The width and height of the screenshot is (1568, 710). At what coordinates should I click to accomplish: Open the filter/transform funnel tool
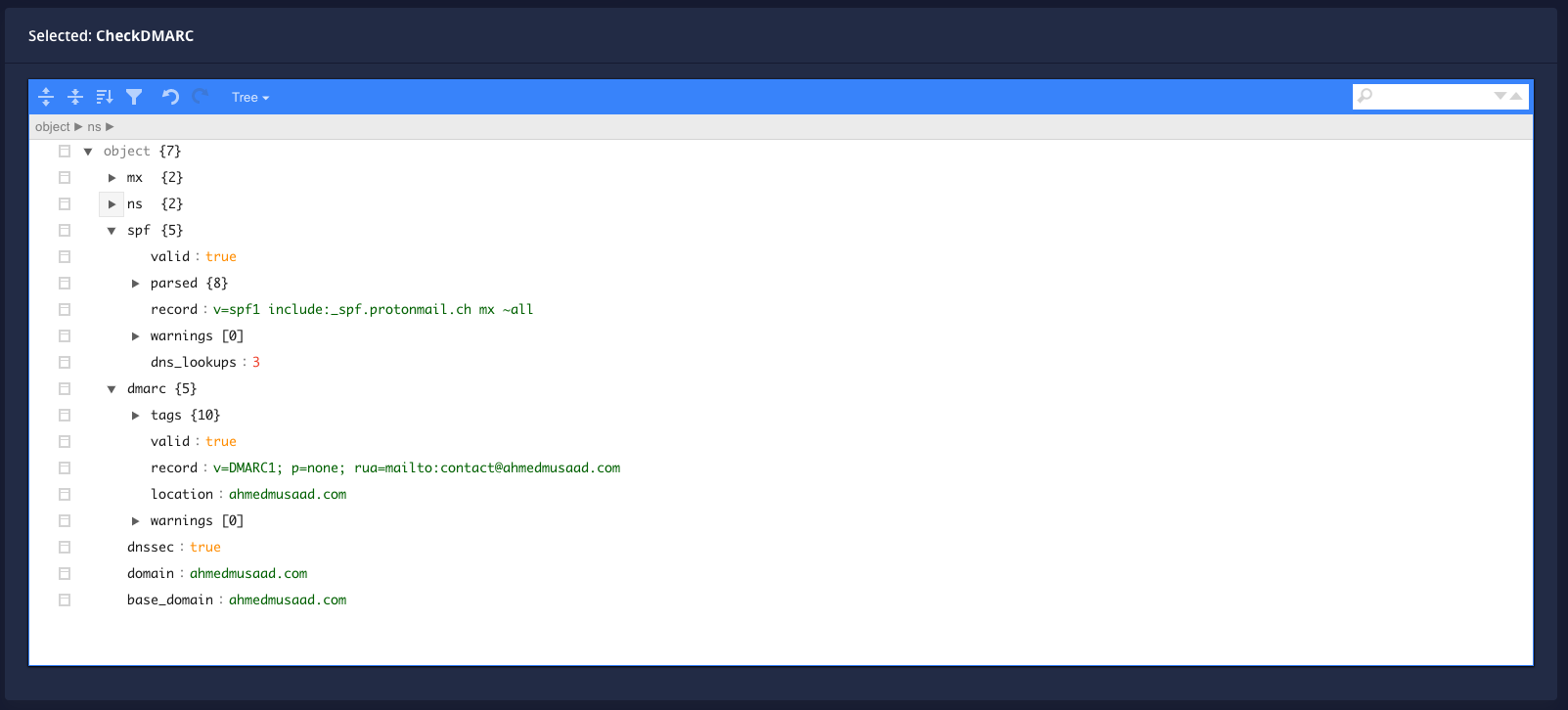click(134, 97)
